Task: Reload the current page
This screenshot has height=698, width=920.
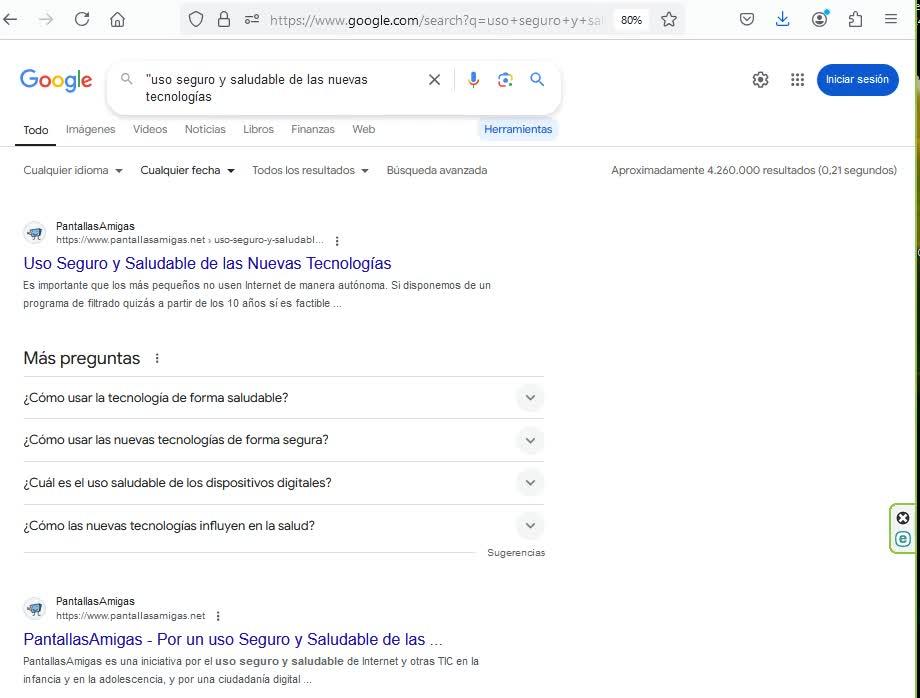Action: click(82, 19)
